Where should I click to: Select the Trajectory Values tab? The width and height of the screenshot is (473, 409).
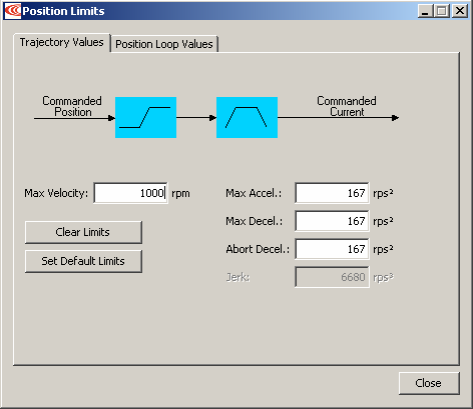62,42
